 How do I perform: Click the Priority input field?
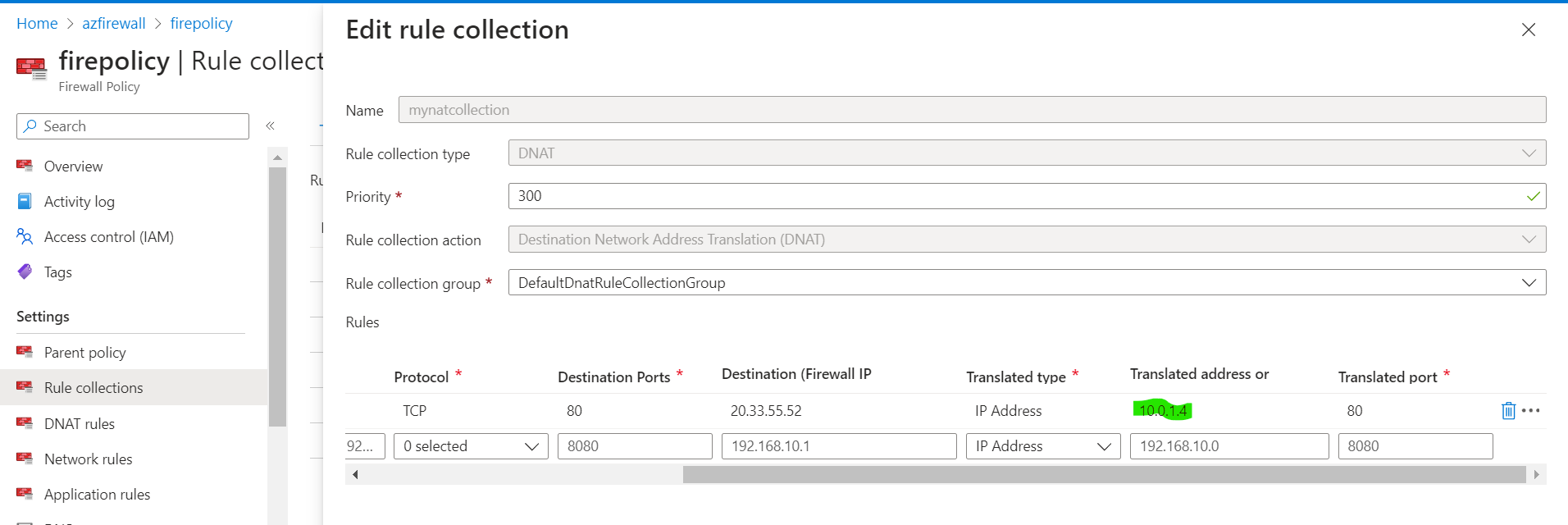pyautogui.click(x=1017, y=196)
